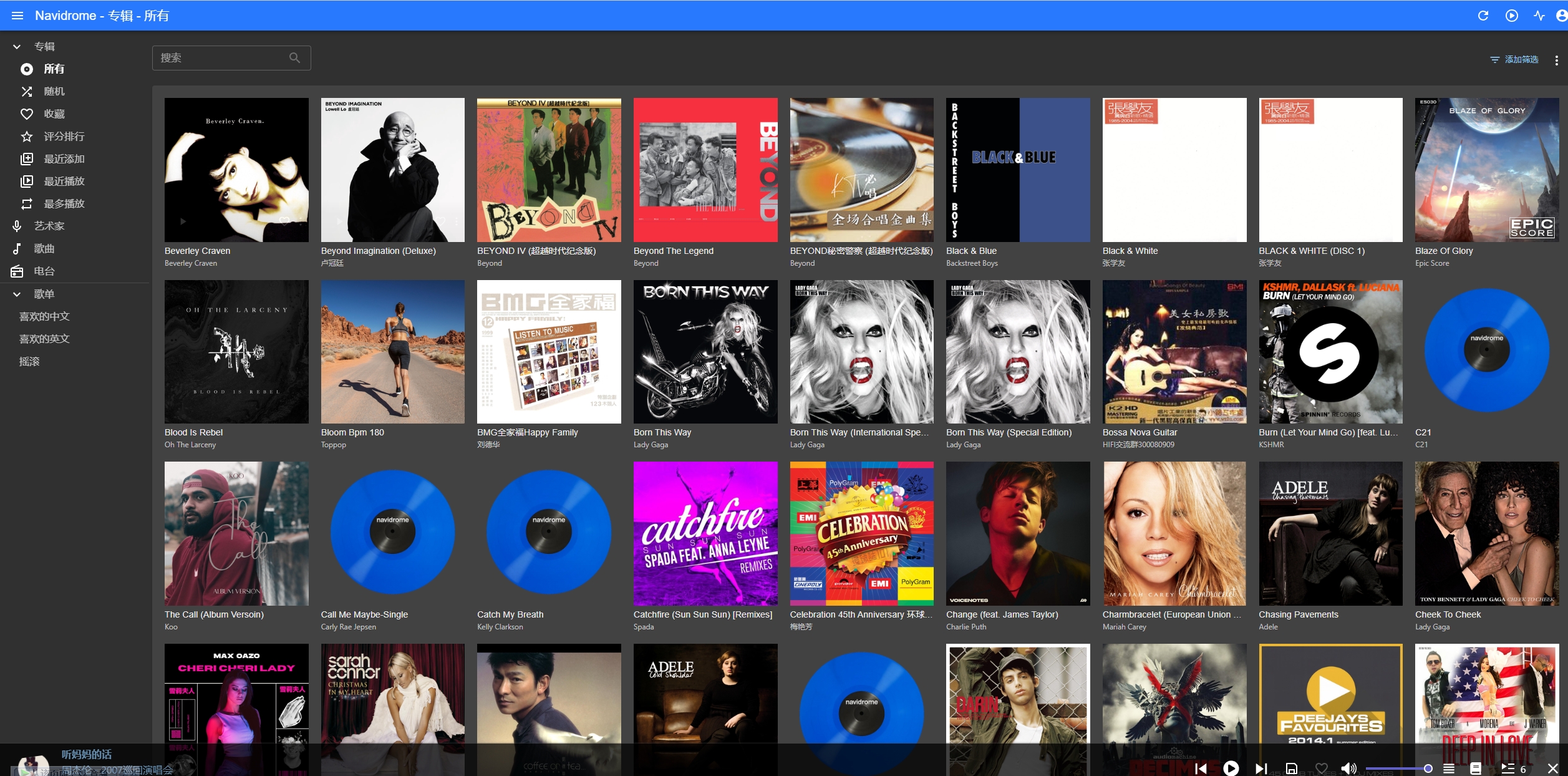Open the activity pulse icon
Viewport: 1568px width, 776px height.
[x=1539, y=16]
